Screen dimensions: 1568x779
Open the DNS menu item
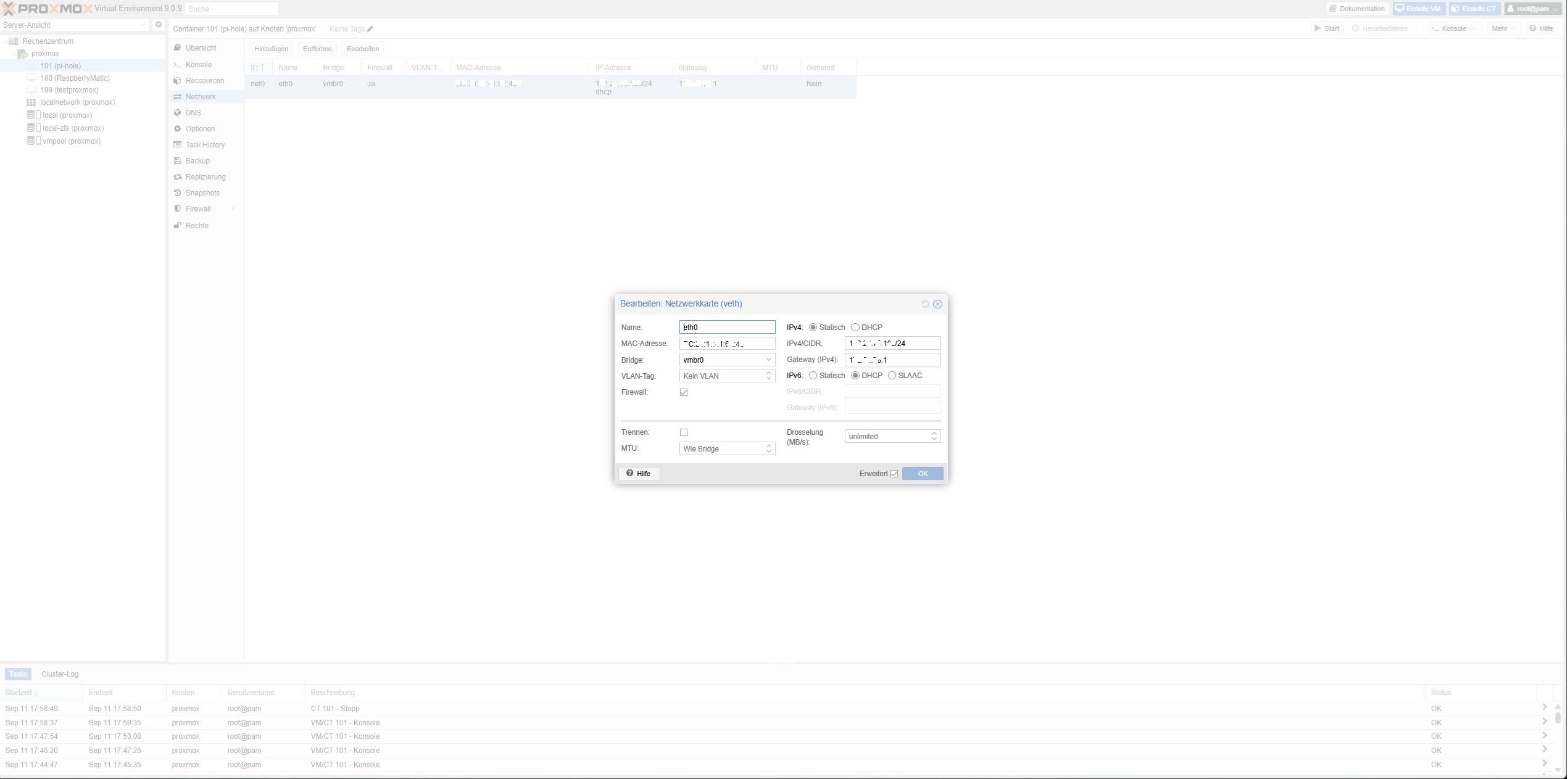point(193,113)
